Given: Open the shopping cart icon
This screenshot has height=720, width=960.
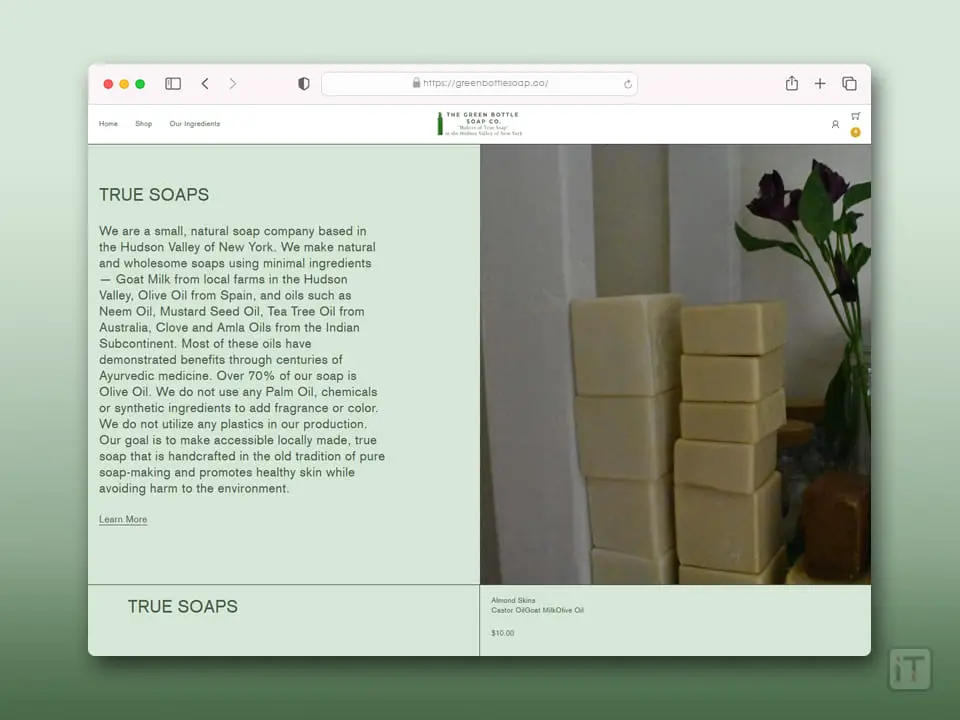Looking at the screenshot, I should 856,116.
